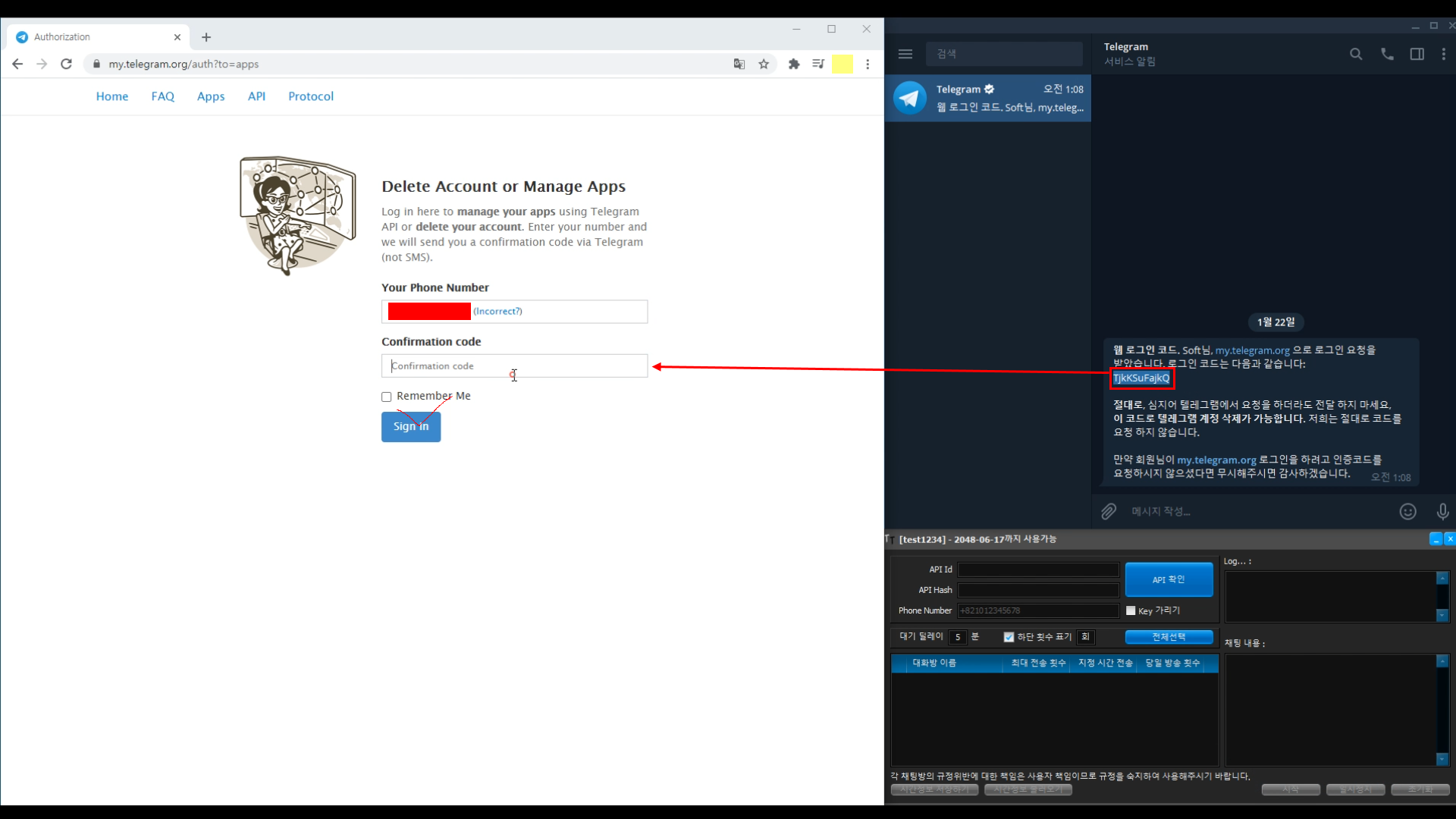Open the Home menu link
The image size is (1456, 819).
pos(112,96)
